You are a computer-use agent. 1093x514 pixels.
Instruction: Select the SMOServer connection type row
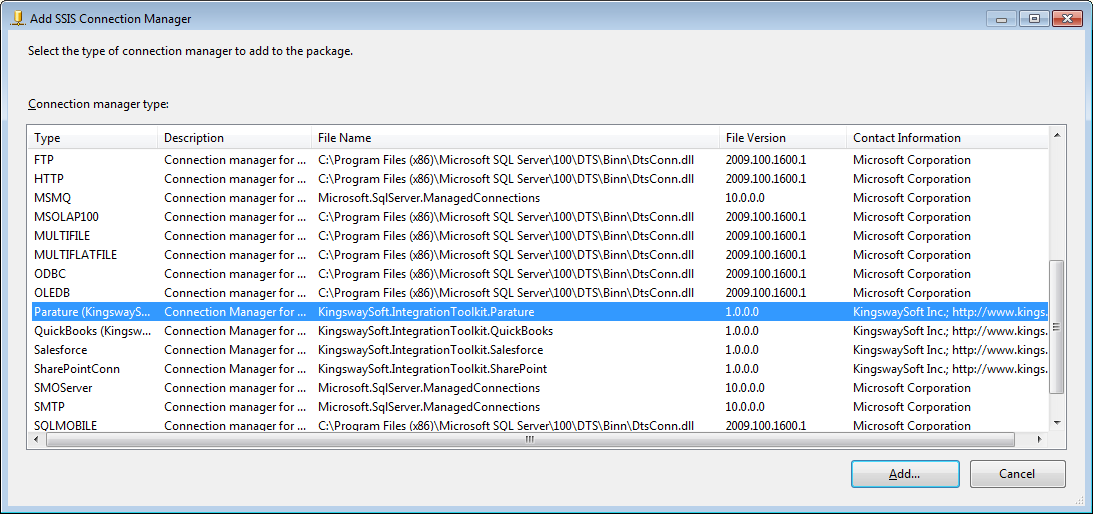pos(537,387)
